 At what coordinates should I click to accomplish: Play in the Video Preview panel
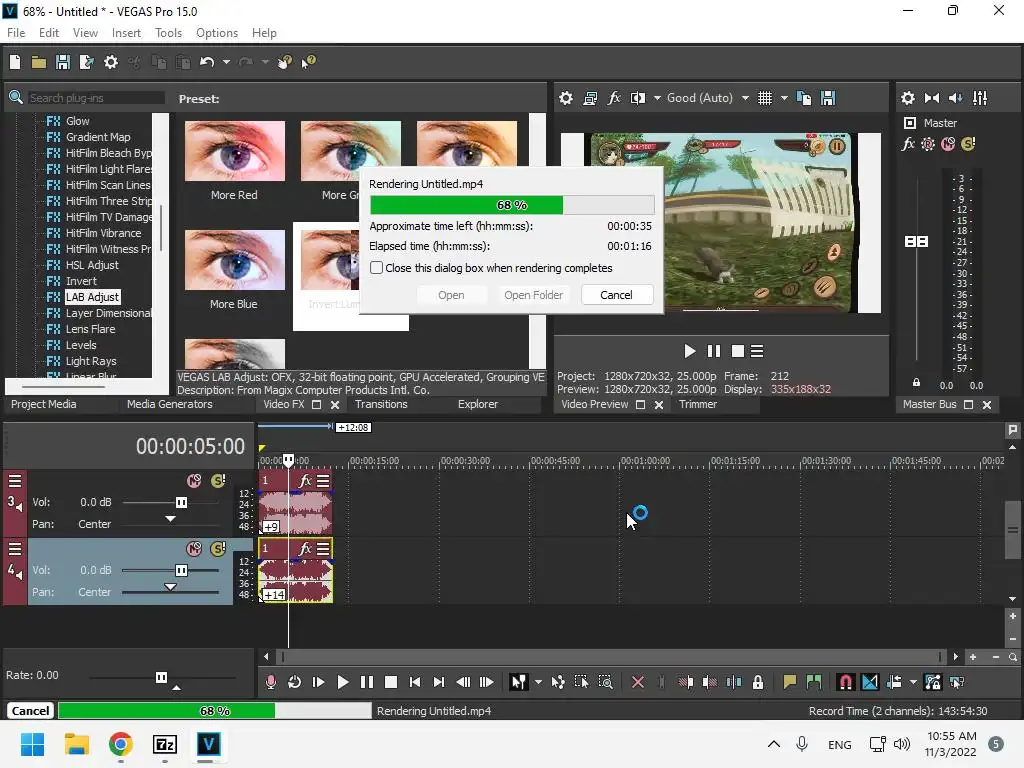click(x=690, y=351)
